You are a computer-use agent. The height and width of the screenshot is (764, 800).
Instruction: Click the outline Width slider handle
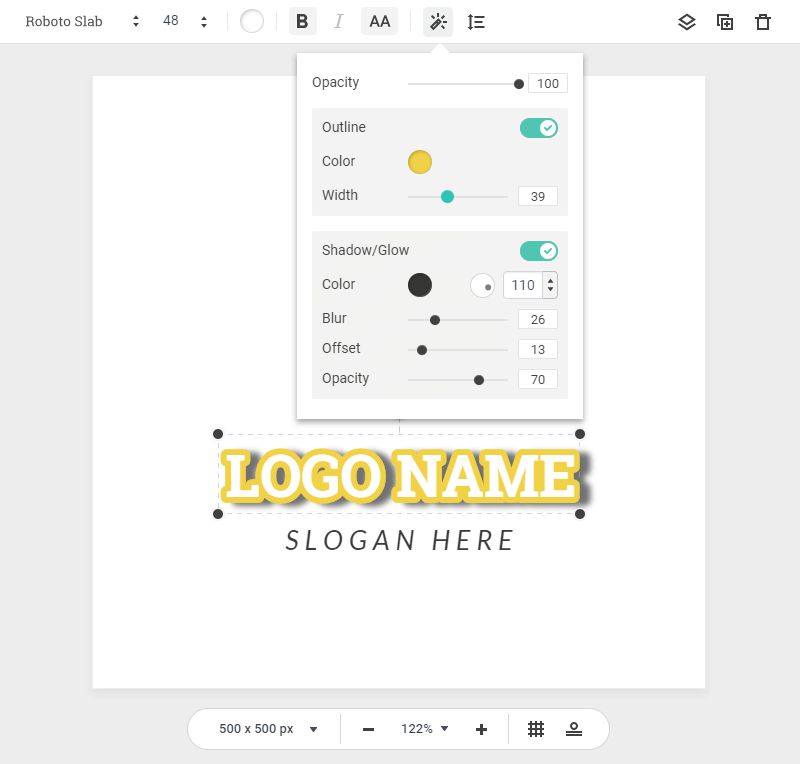447,196
